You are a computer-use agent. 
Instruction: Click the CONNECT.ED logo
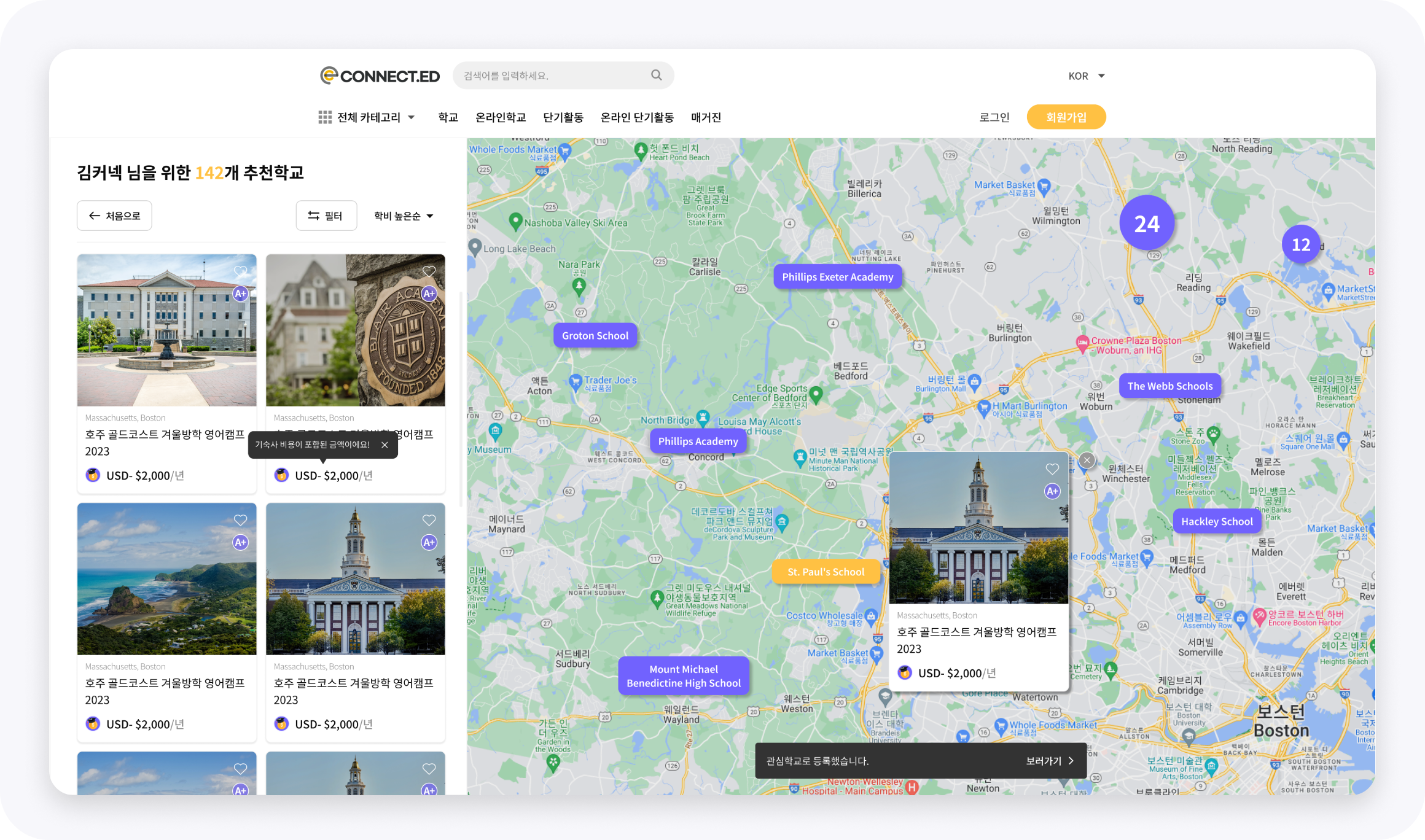380,76
